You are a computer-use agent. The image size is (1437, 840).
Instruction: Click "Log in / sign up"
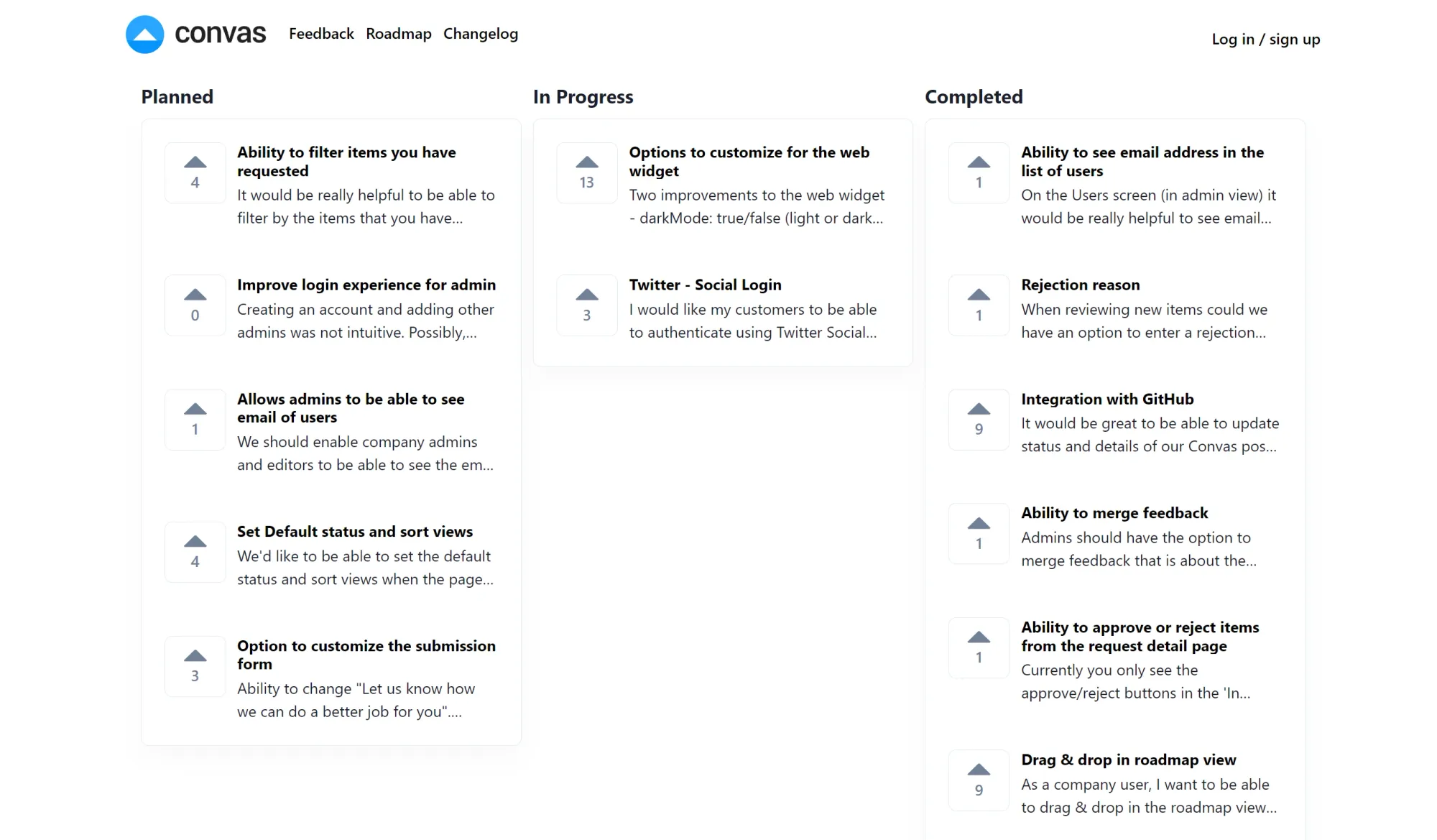(x=1265, y=39)
